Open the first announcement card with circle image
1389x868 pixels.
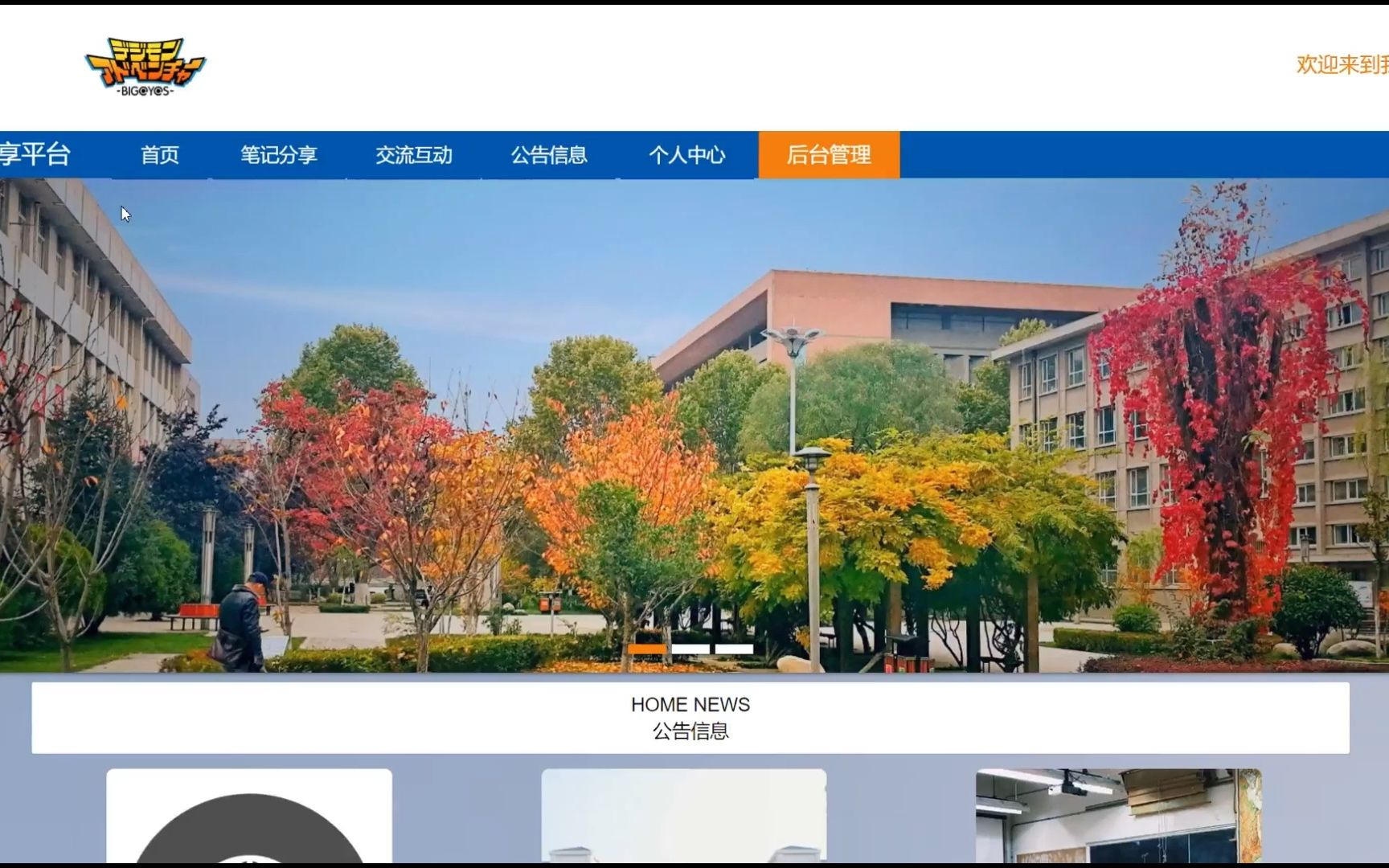click(x=249, y=816)
